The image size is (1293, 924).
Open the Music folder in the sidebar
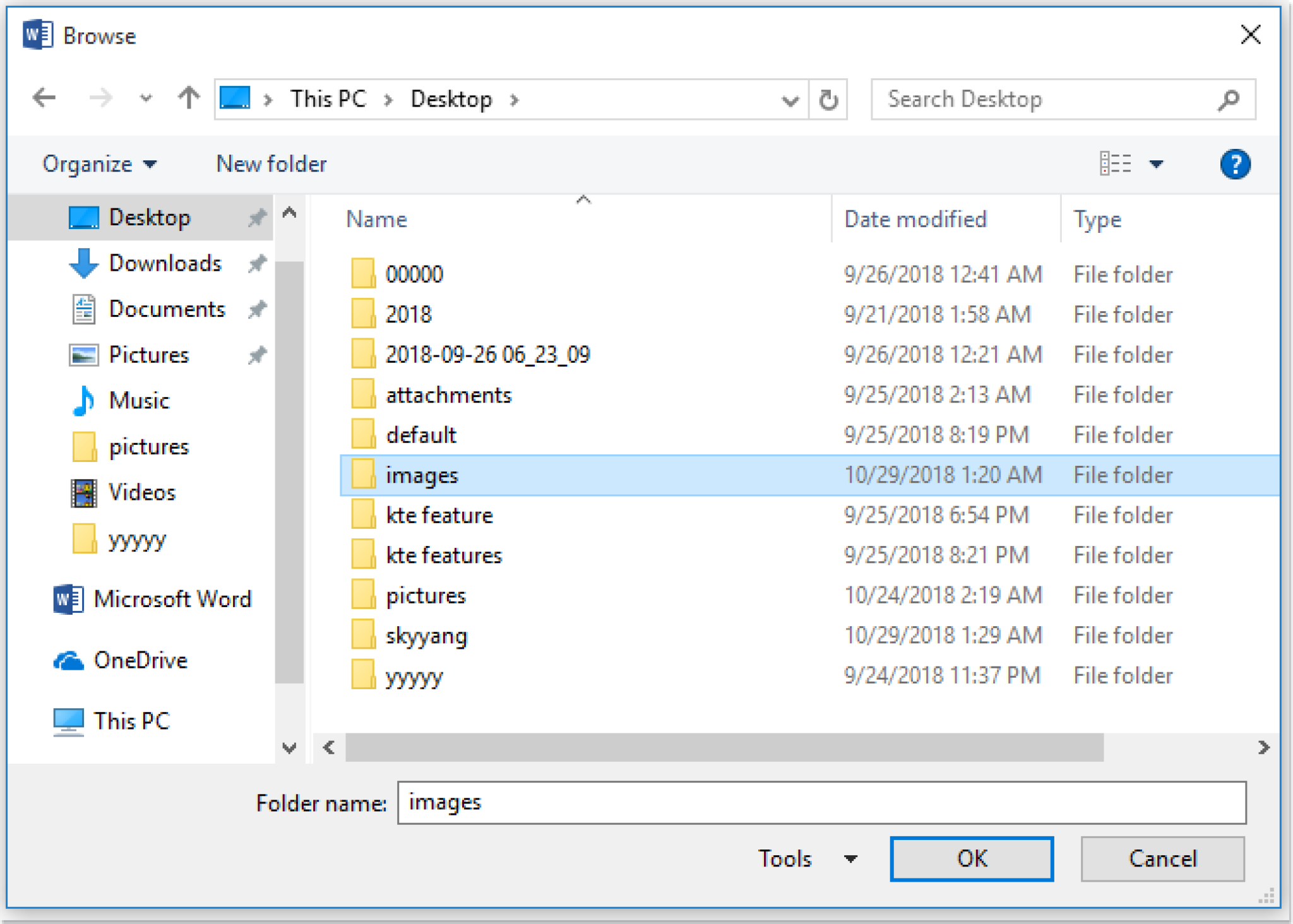pyautogui.click(x=139, y=400)
